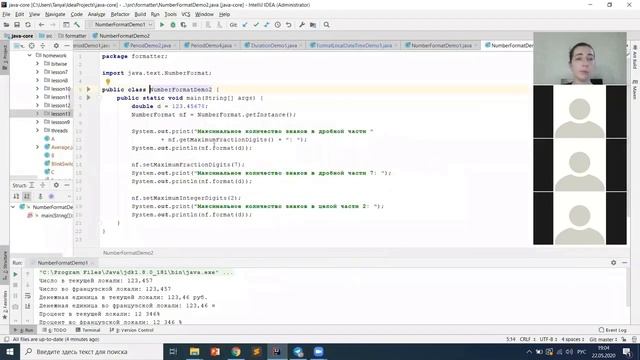
Task: Expand the lesson12 folder
Action: pos(38,105)
